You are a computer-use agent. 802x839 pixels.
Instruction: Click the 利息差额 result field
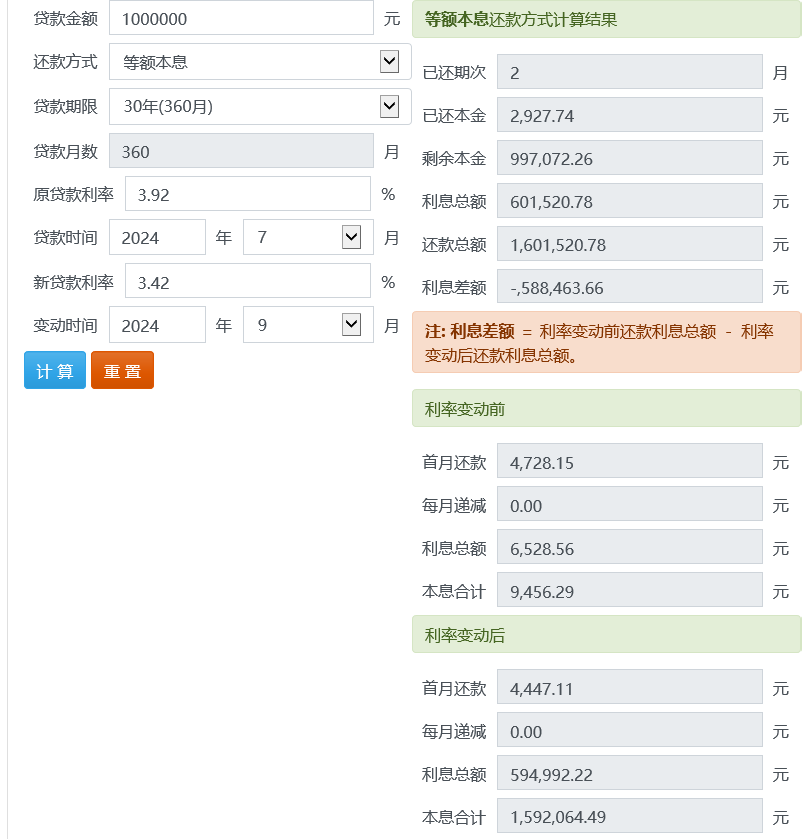tap(629, 287)
